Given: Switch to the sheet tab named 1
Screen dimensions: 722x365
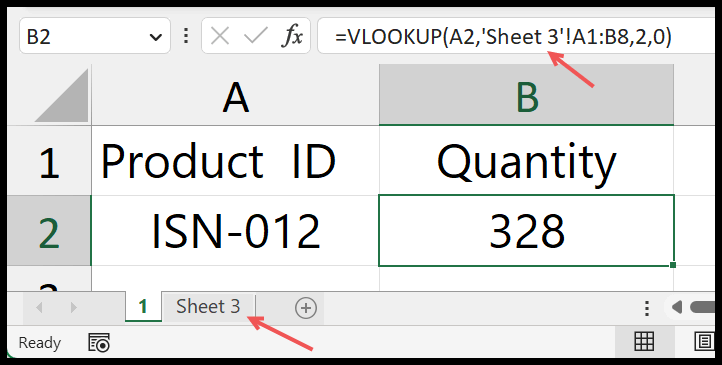Looking at the screenshot, I should point(143,307).
